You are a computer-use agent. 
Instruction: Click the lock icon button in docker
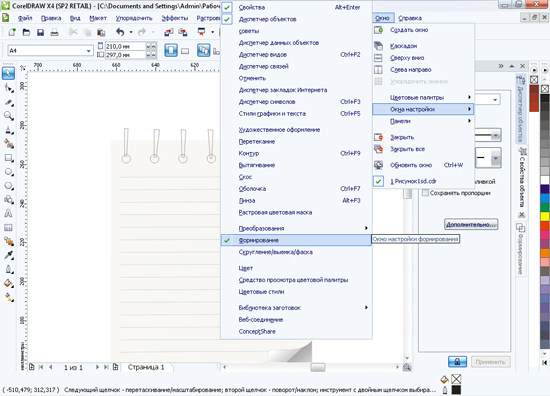click(x=457, y=361)
